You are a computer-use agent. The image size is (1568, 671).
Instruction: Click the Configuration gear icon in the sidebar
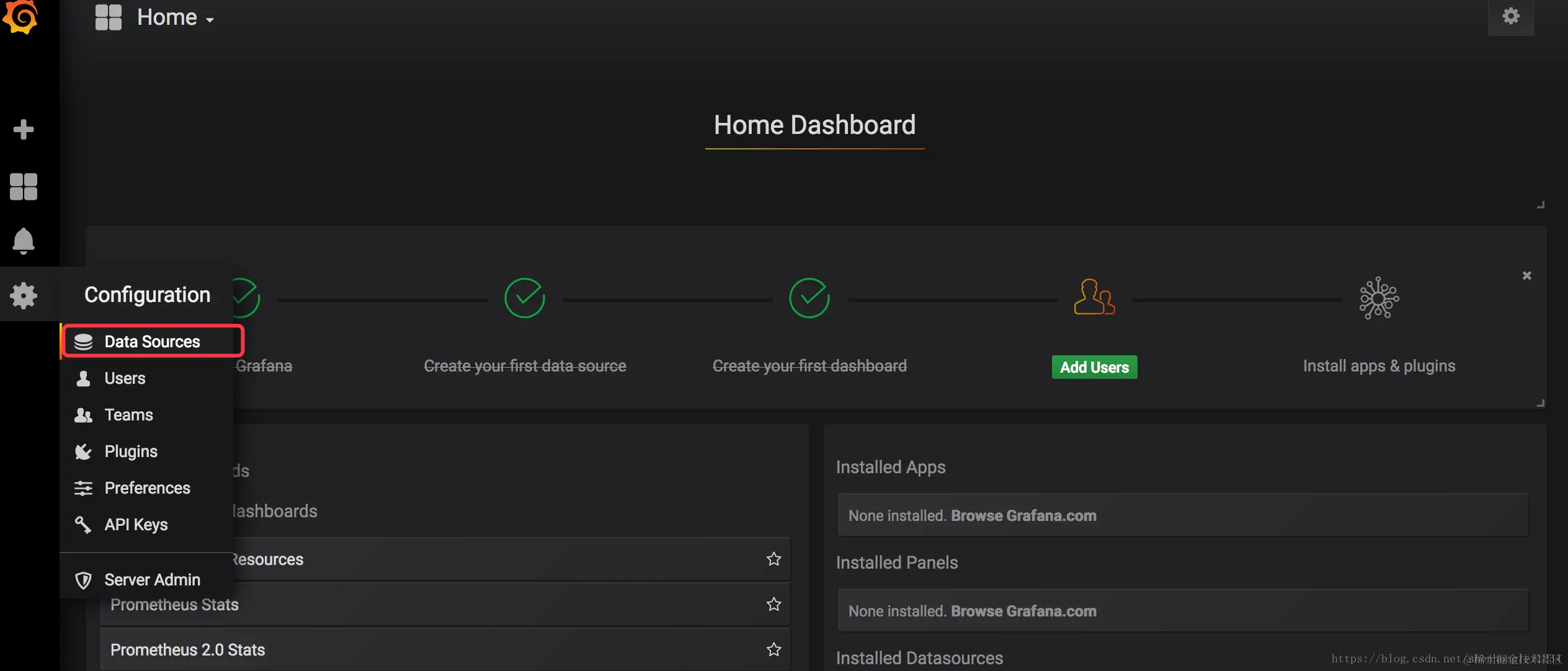point(24,296)
